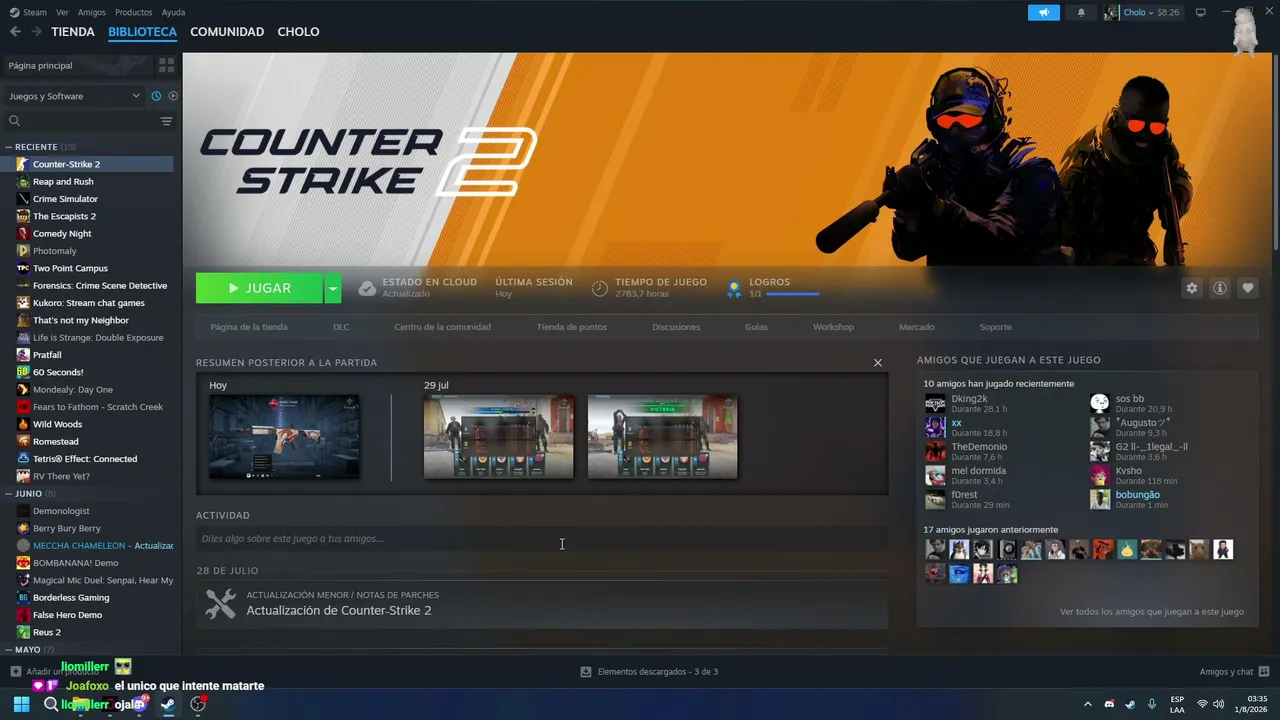This screenshot has width=1280, height=720.
Task: Go to the TIENDA section
Action: coord(73,32)
